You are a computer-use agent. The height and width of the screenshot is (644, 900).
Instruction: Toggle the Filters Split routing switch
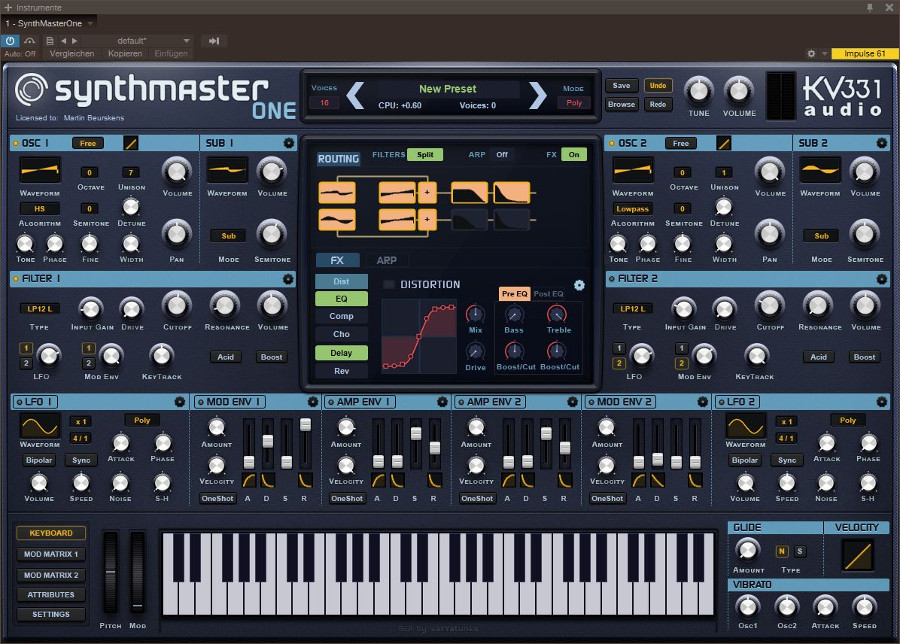coord(425,154)
